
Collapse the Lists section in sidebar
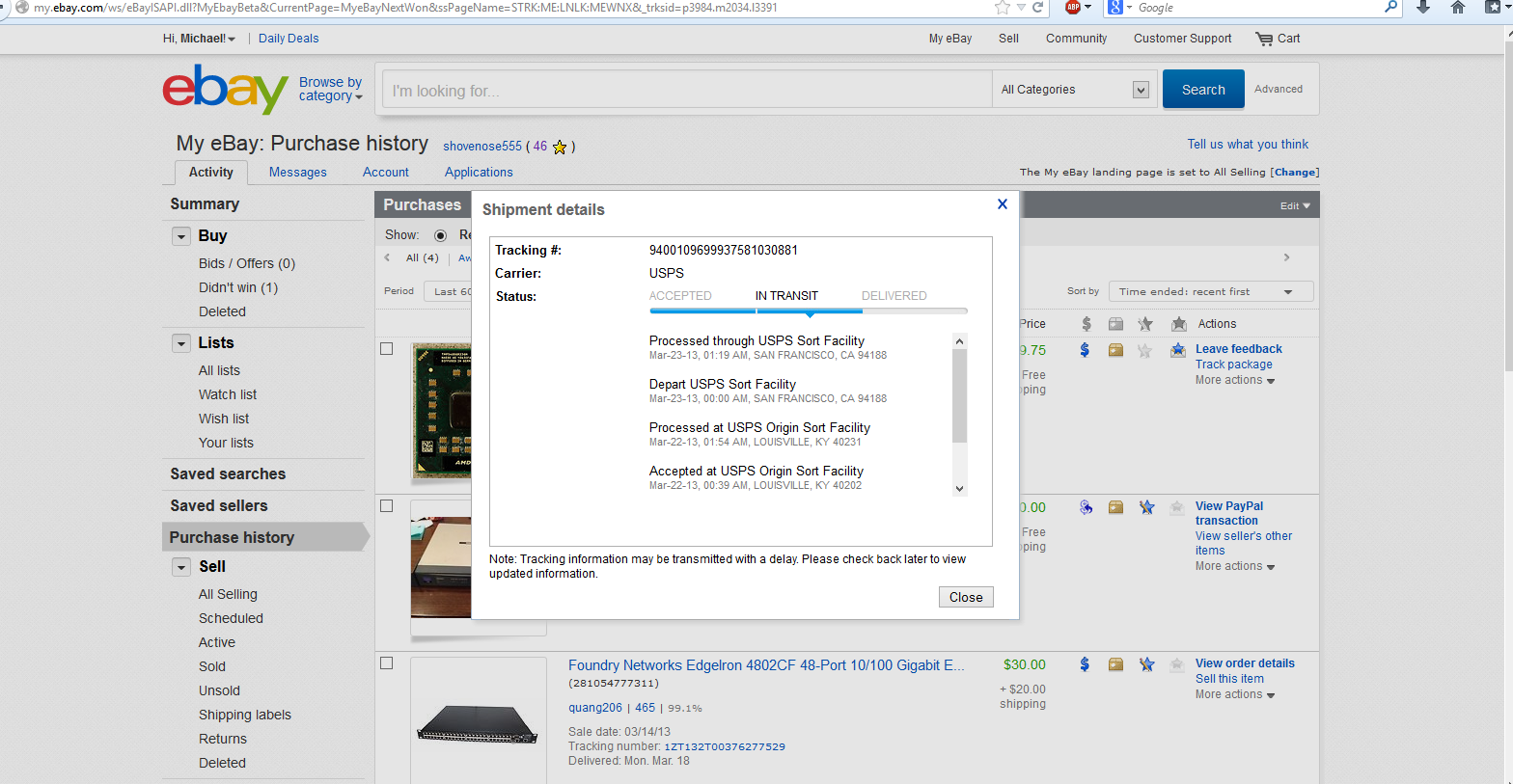point(181,343)
